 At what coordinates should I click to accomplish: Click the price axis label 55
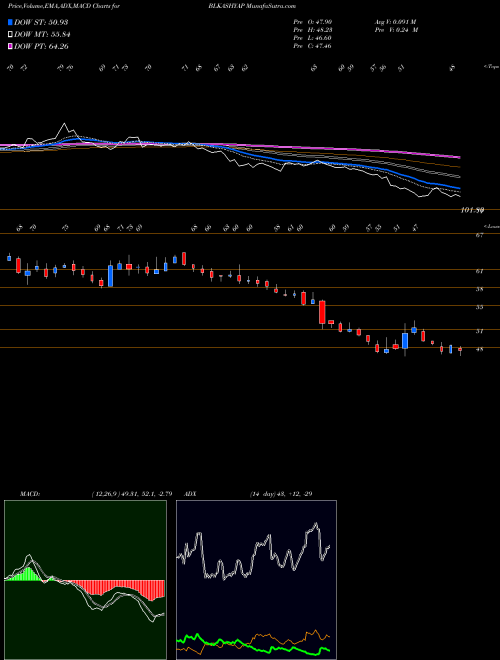479,307
